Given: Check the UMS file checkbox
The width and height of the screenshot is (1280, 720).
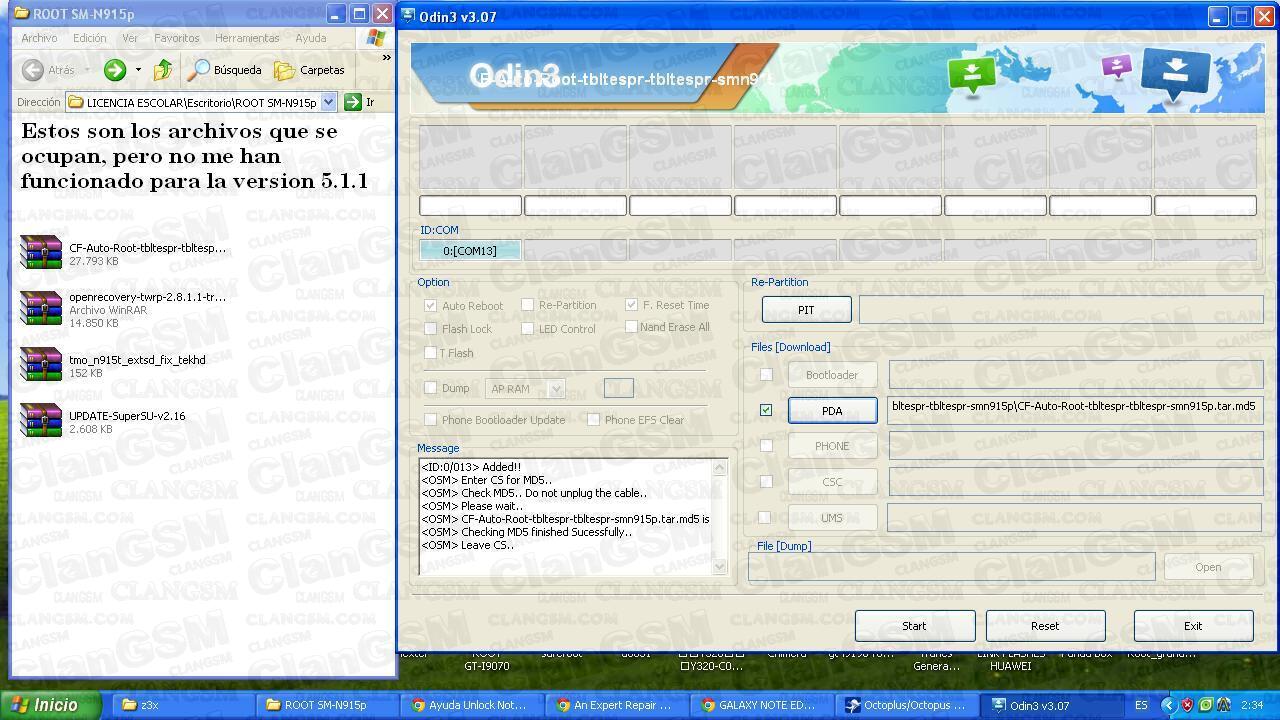Looking at the screenshot, I should (765, 517).
